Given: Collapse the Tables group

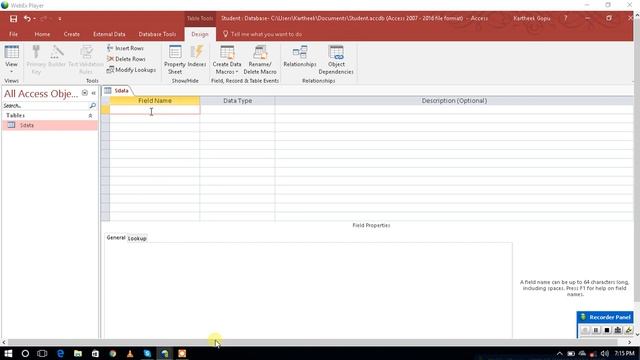Looking at the screenshot, I should [90, 116].
